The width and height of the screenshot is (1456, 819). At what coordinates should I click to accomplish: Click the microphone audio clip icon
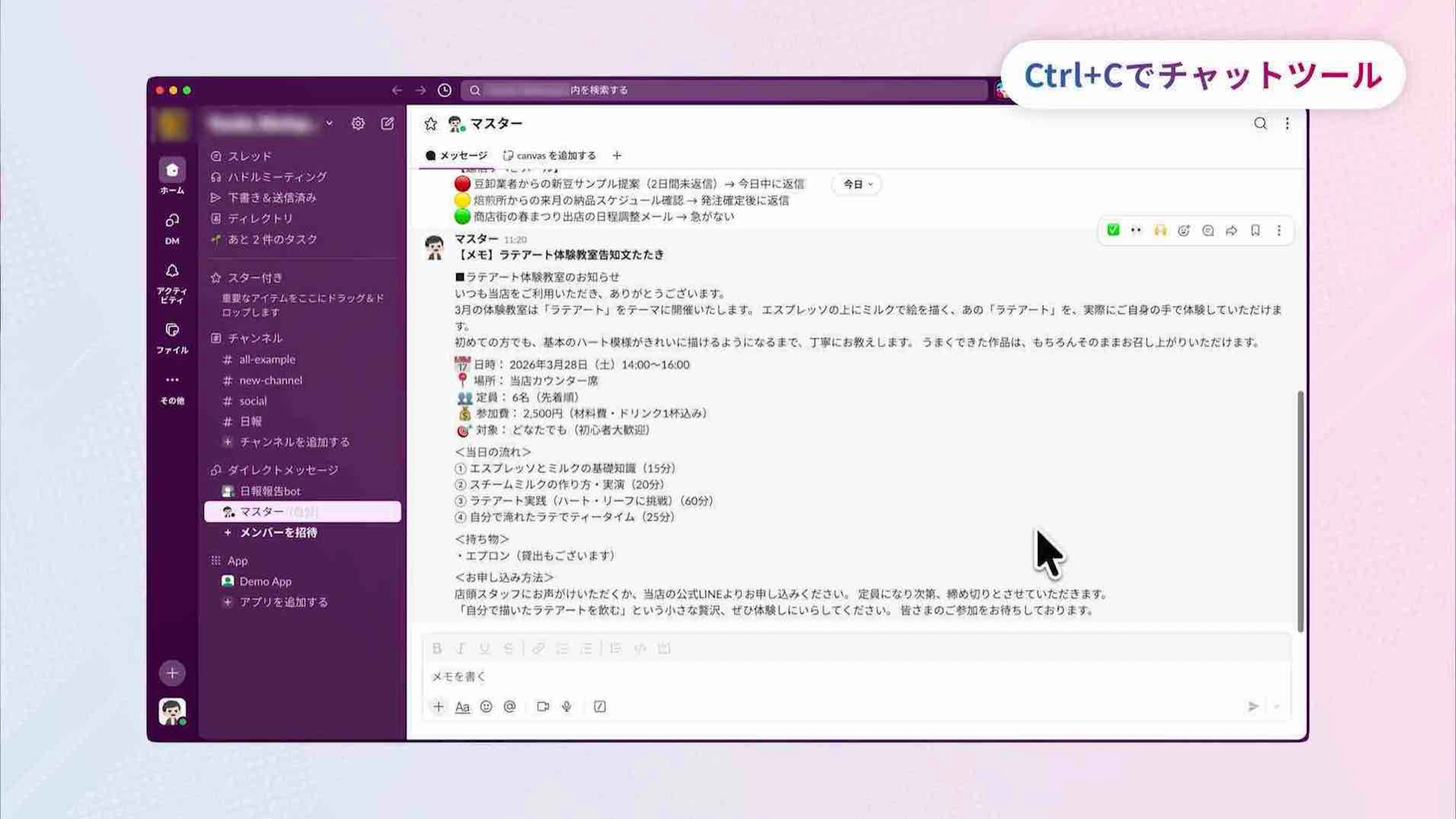[x=566, y=706]
